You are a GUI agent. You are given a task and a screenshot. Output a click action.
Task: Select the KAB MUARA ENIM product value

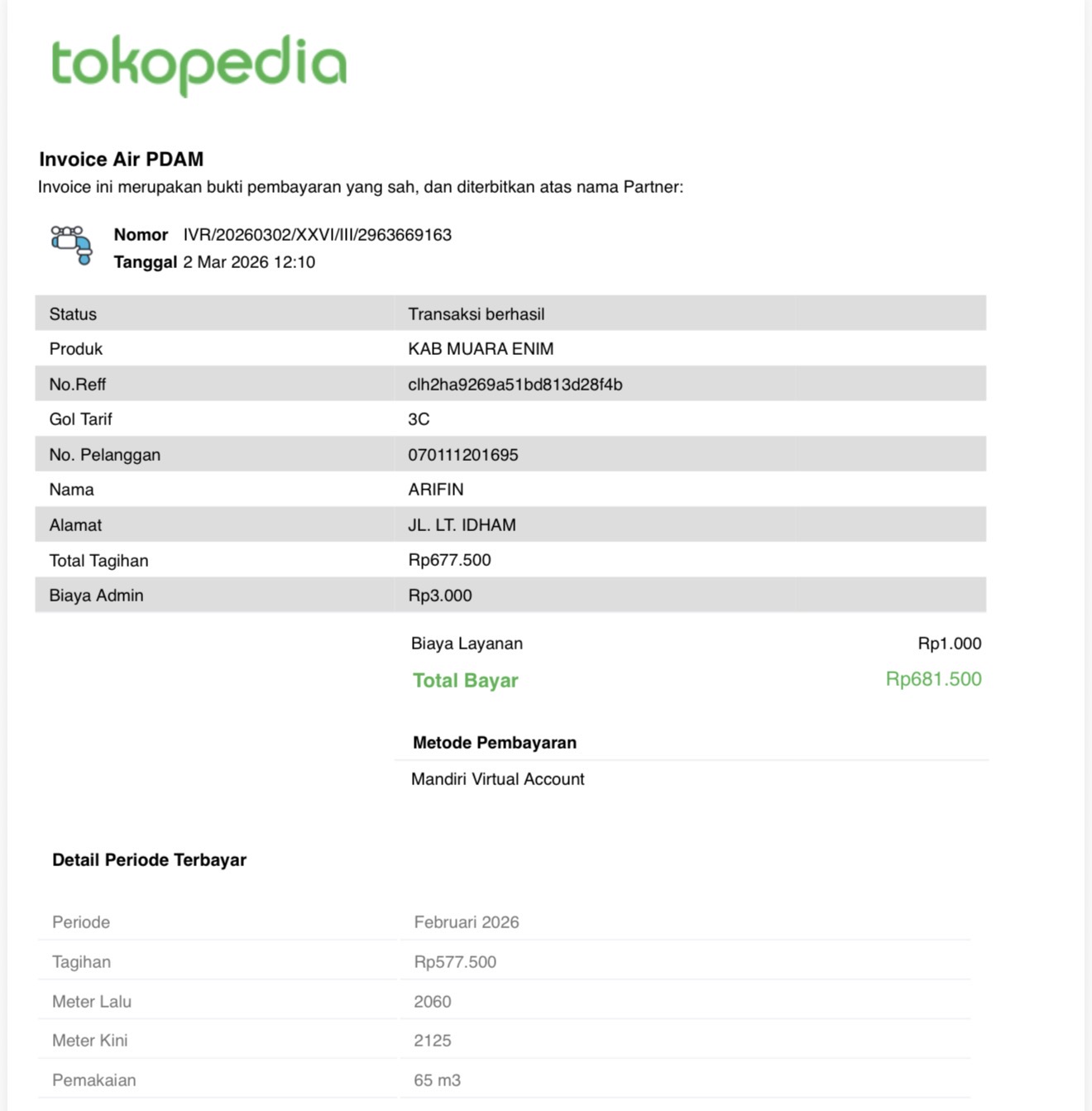pos(481,349)
